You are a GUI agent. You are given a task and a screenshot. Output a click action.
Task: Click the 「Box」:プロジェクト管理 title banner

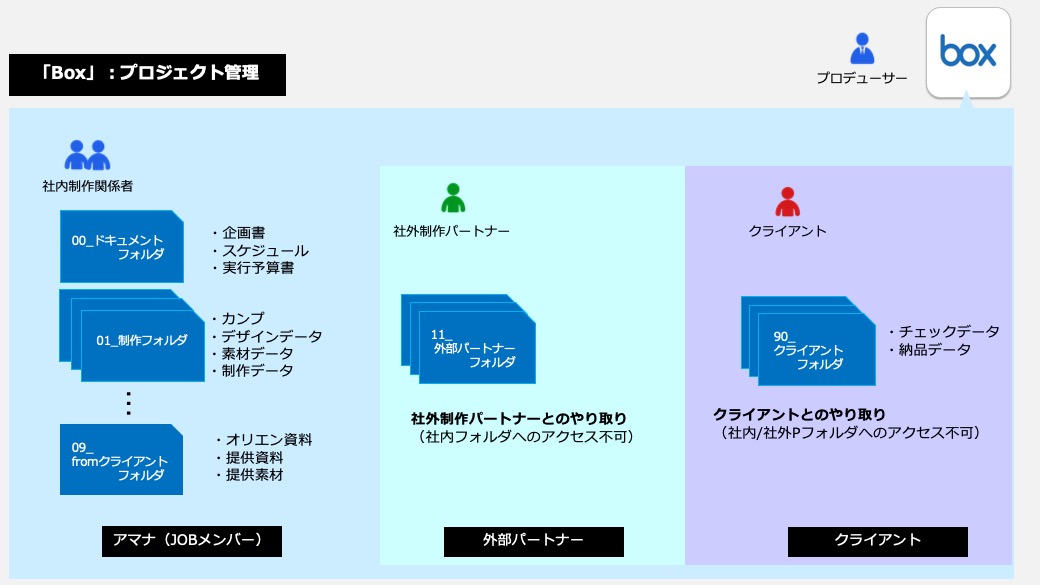[x=147, y=75]
